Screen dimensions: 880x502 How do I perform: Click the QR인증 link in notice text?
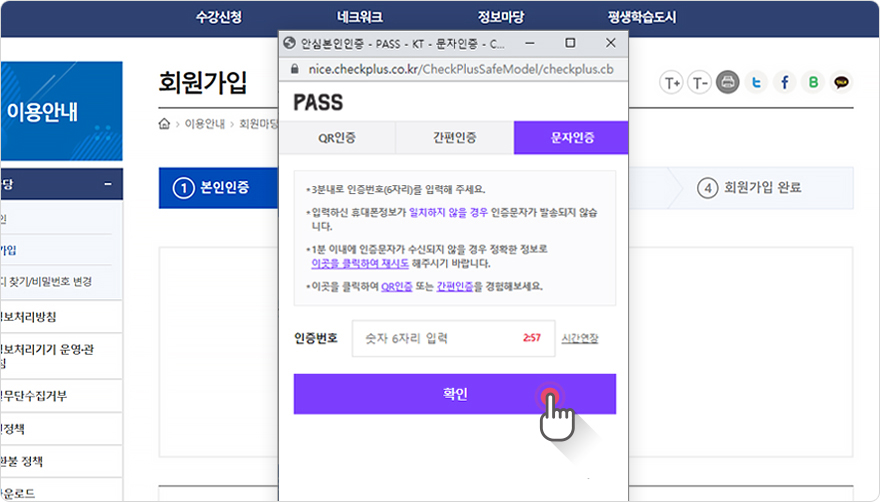397,286
